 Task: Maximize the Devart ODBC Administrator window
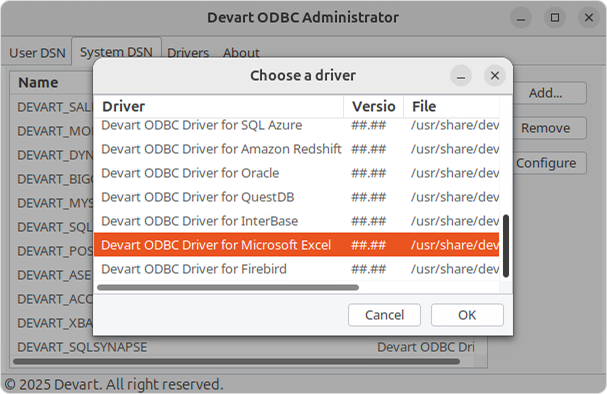555,17
